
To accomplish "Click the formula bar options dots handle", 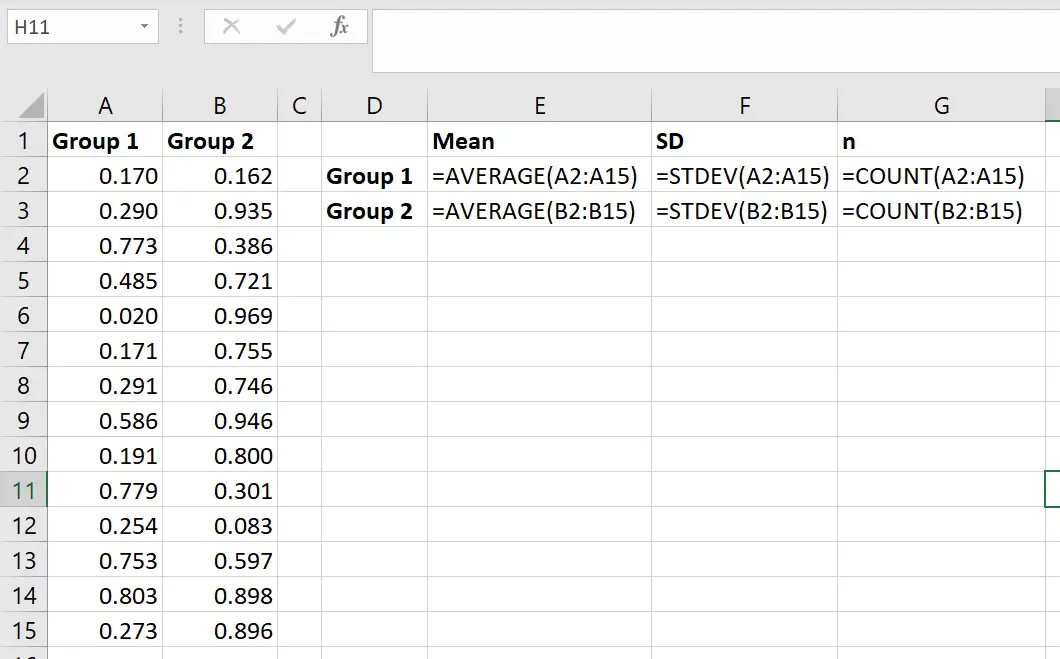I will (182, 27).
